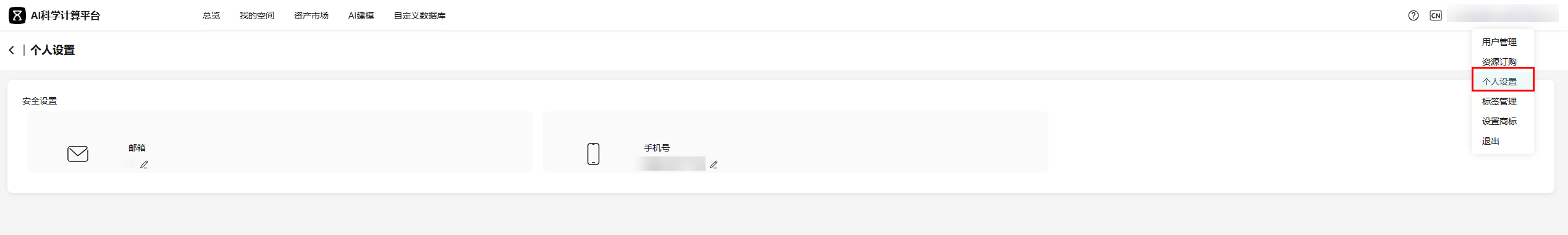The image size is (1568, 235).
Task: Click the envelope mail icon
Action: pos(78,153)
